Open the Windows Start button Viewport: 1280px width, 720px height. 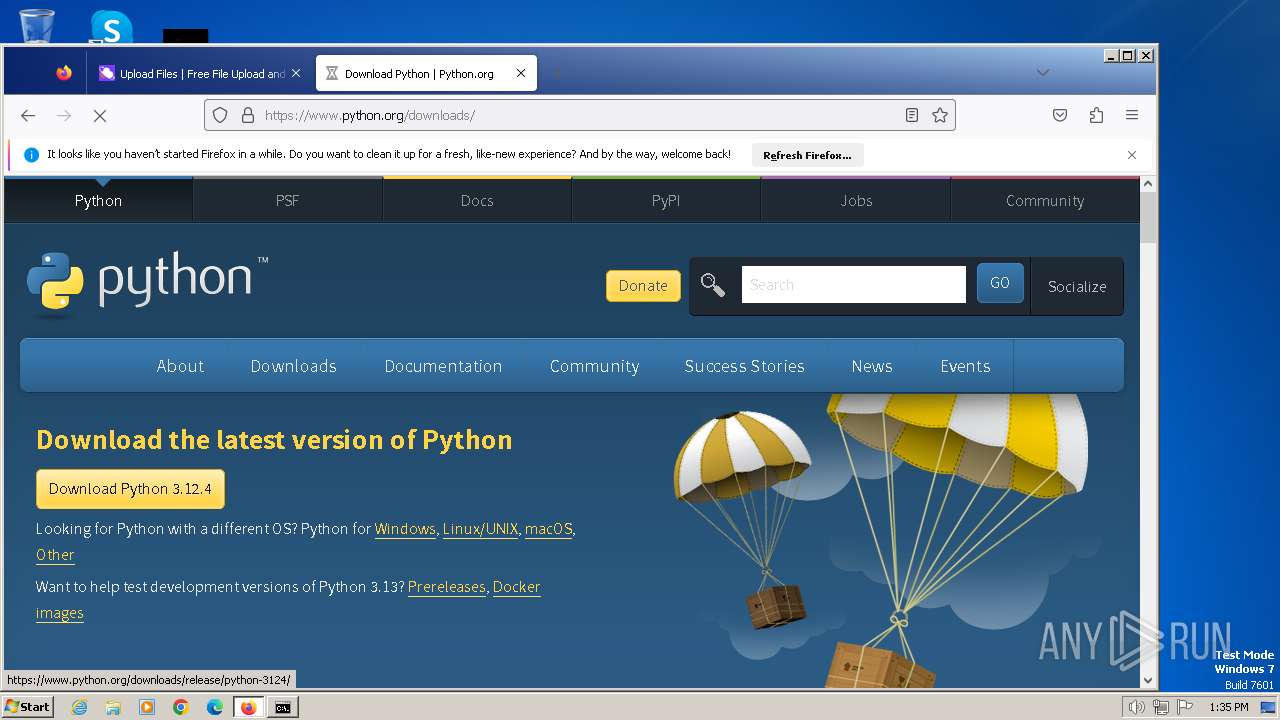tap(28, 707)
